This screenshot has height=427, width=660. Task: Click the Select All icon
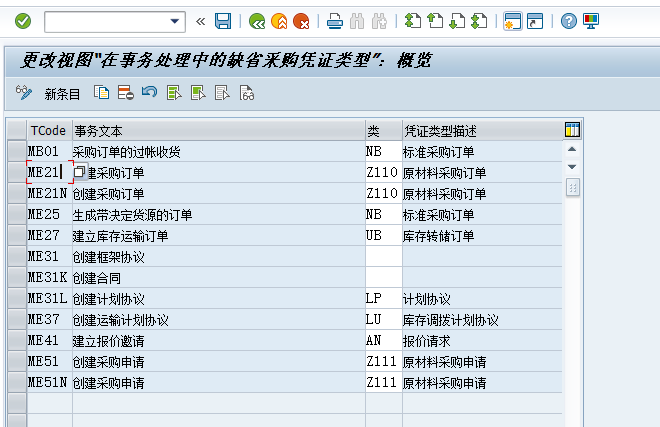[174, 93]
